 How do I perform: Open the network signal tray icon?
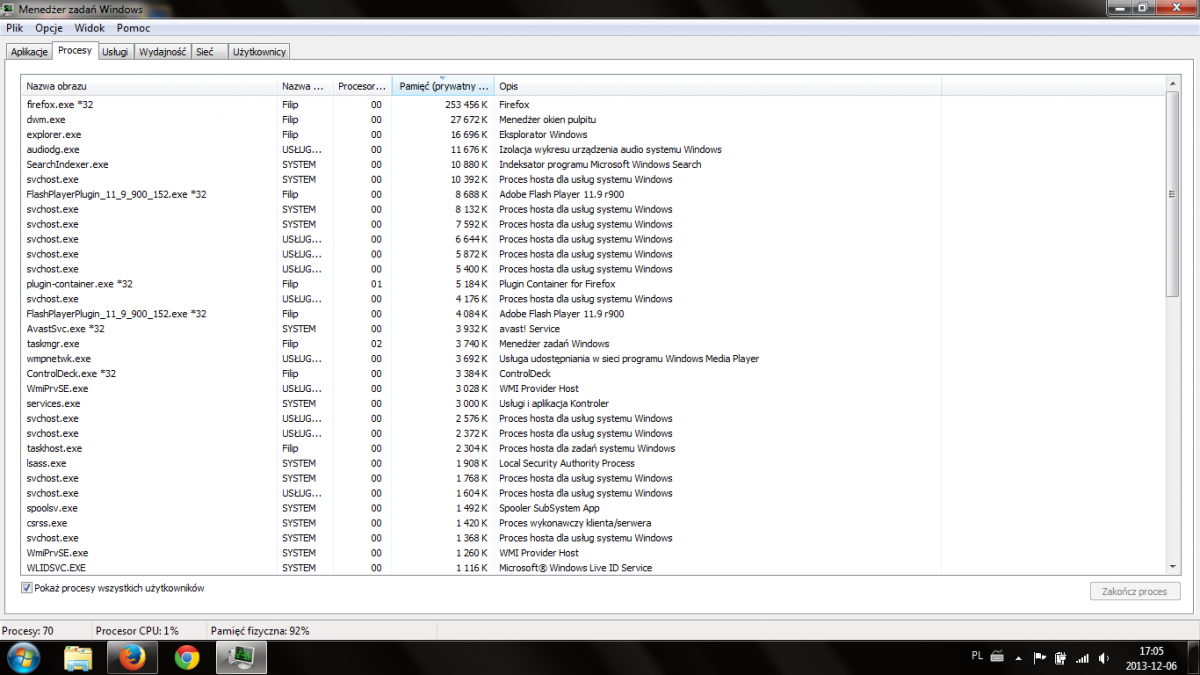1081,658
